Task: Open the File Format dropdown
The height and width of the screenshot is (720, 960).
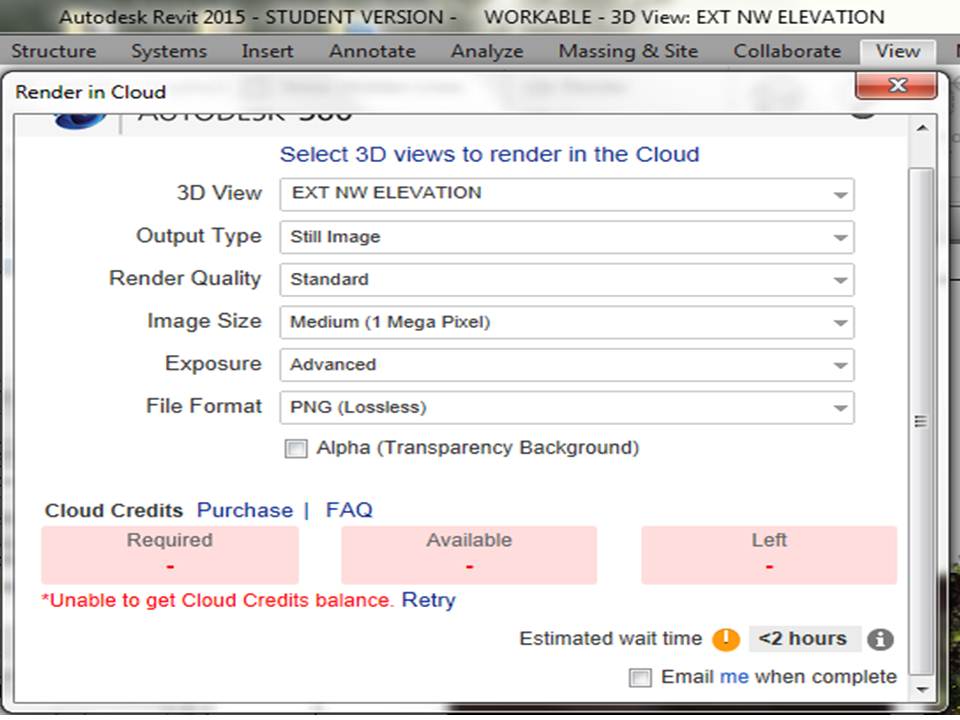Action: pyautogui.click(x=567, y=408)
